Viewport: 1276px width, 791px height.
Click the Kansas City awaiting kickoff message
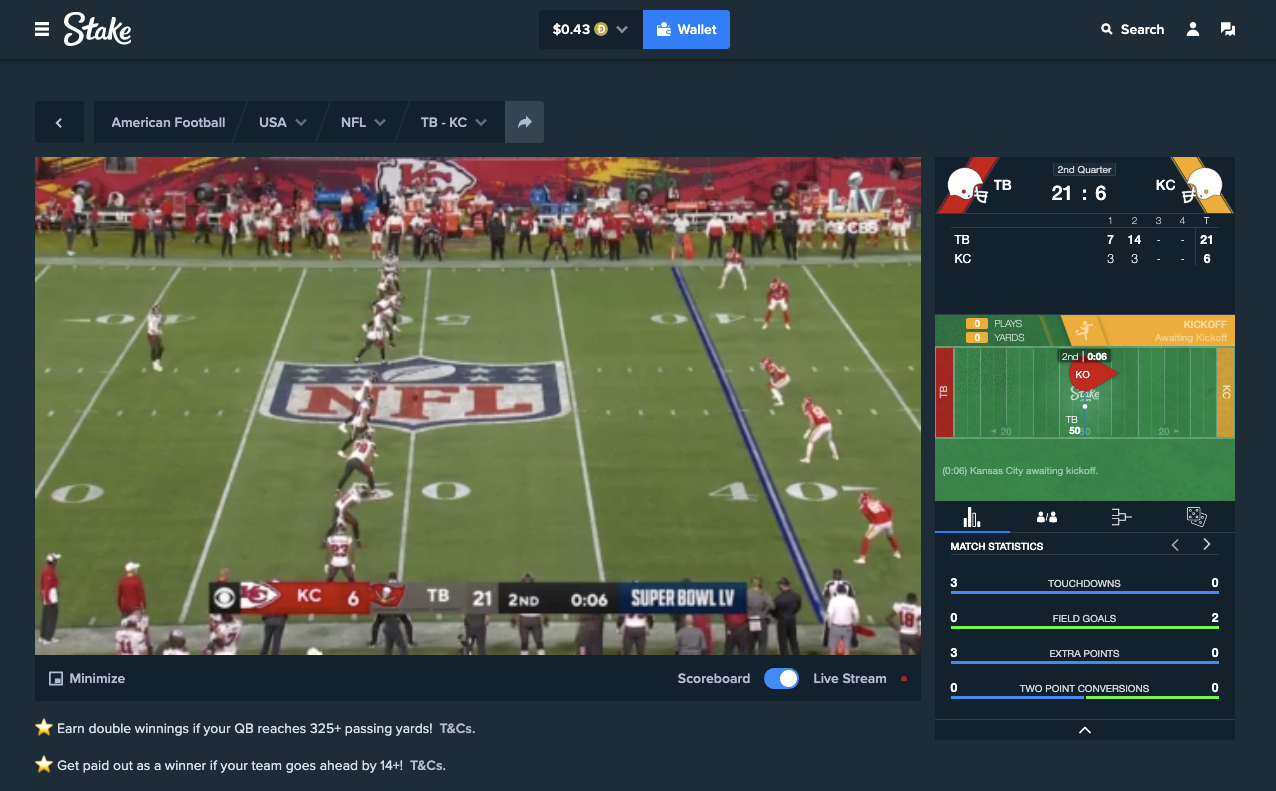coord(1020,470)
